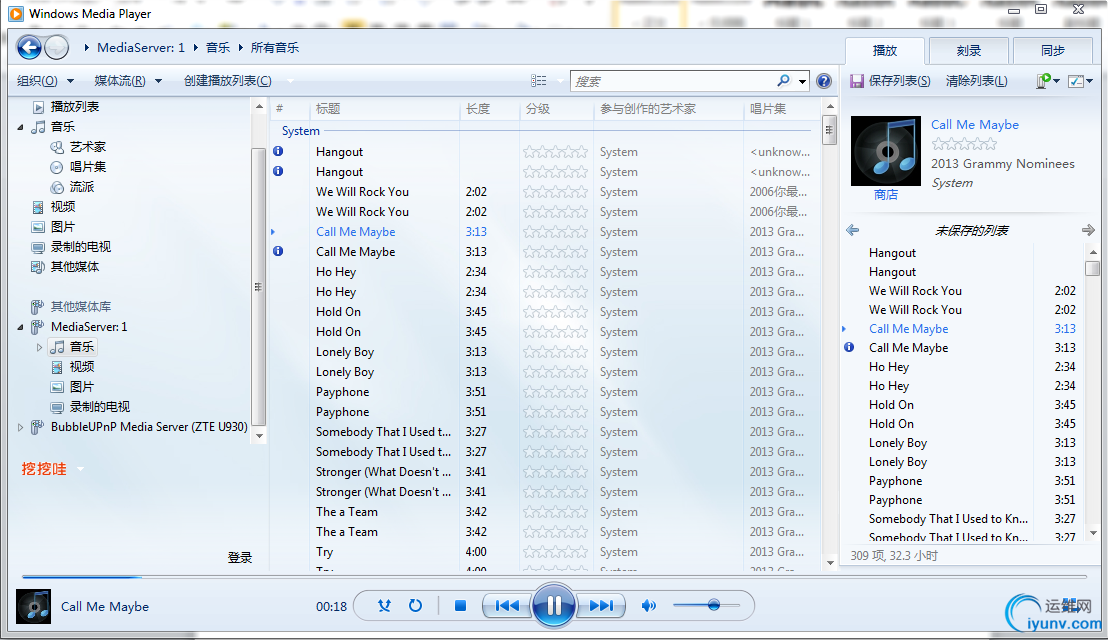Click the forward navigation arrow button
The width and height of the screenshot is (1108, 640).
[57, 47]
